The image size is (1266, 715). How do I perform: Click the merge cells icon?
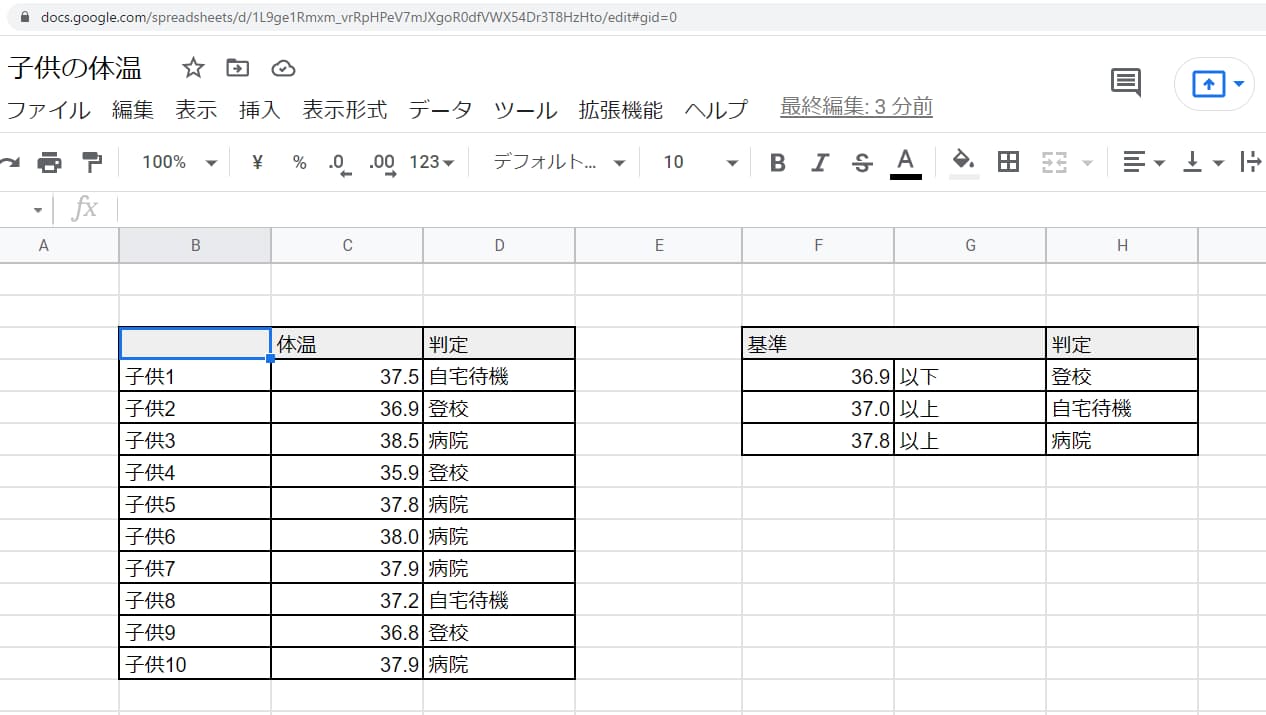1054,162
